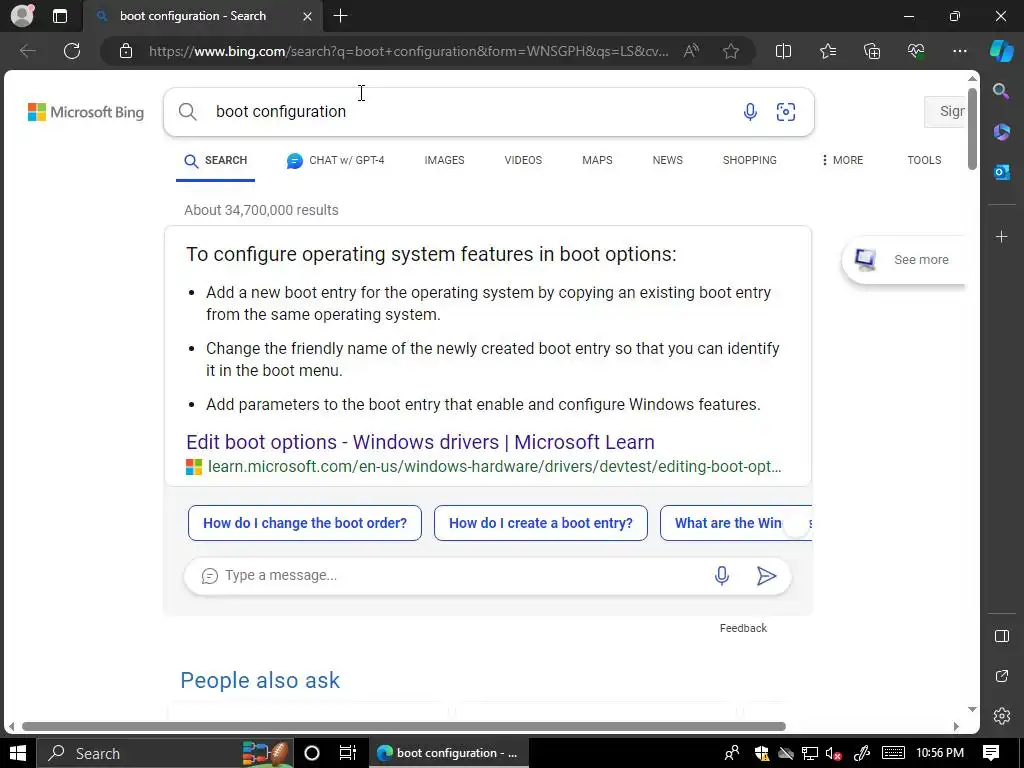Screen dimensions: 1024x768
Task: Send the chat message arrow
Action: point(766,575)
